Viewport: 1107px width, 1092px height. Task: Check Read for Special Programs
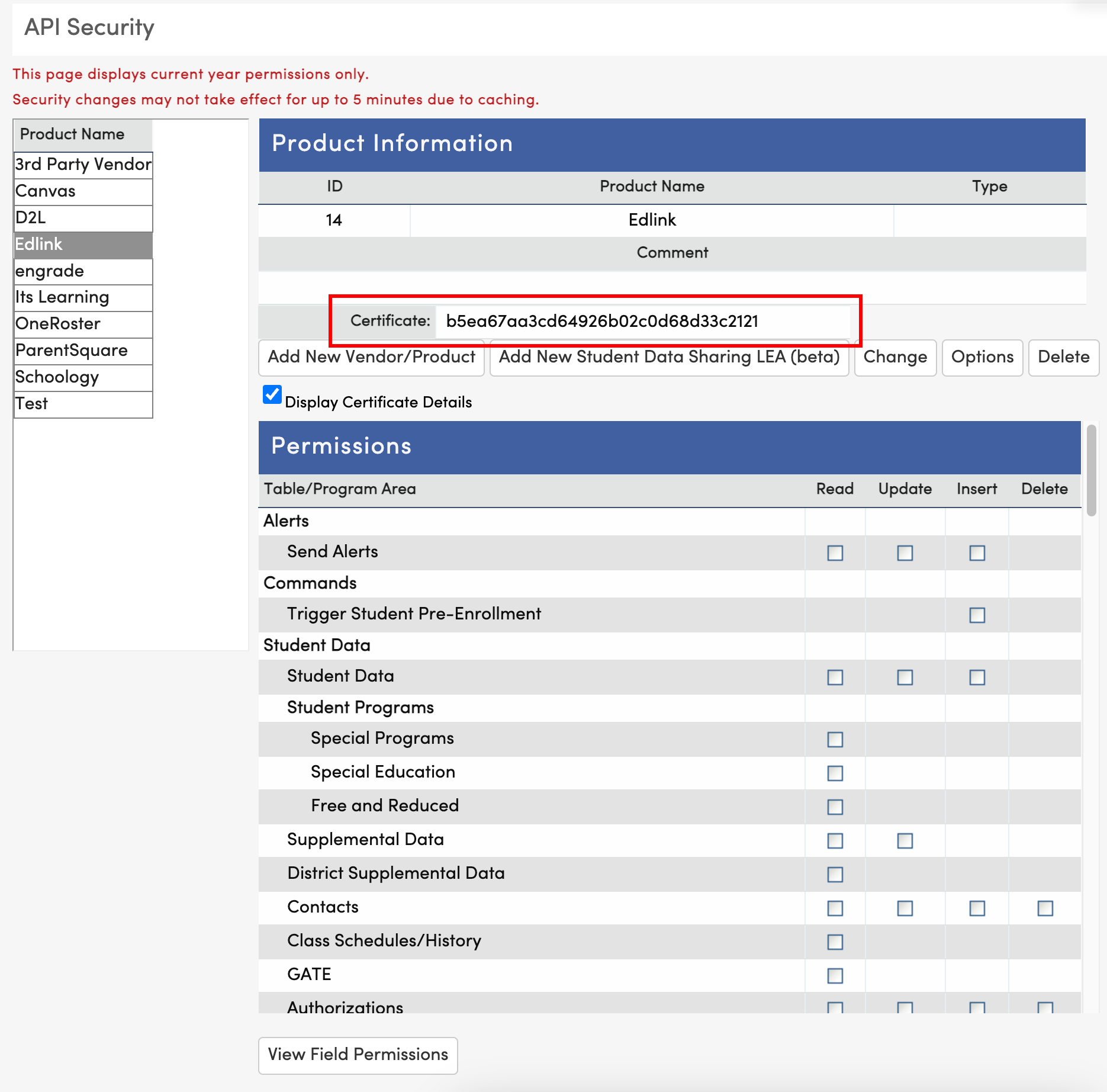click(835, 739)
